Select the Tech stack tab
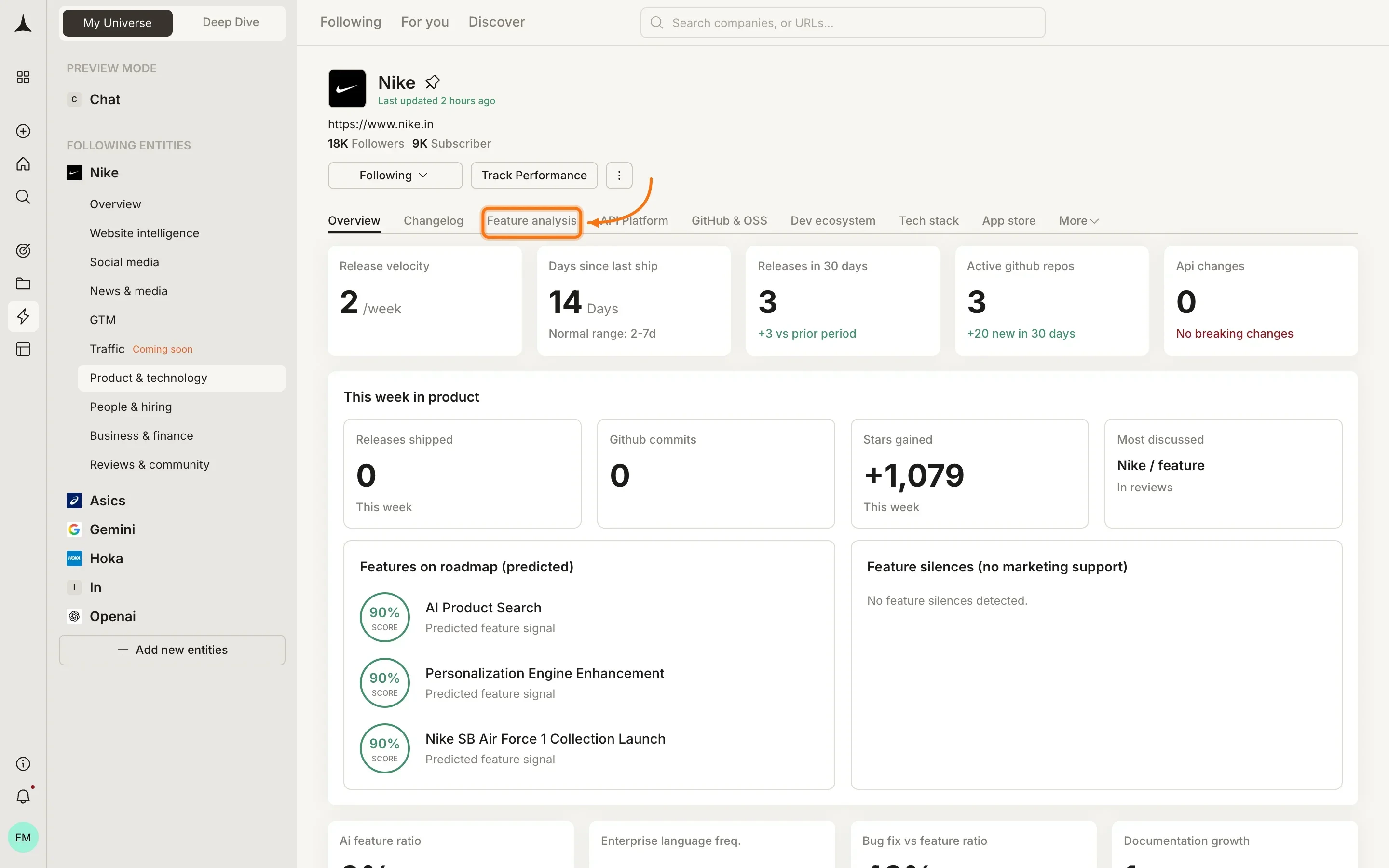The image size is (1389, 868). pos(928,220)
